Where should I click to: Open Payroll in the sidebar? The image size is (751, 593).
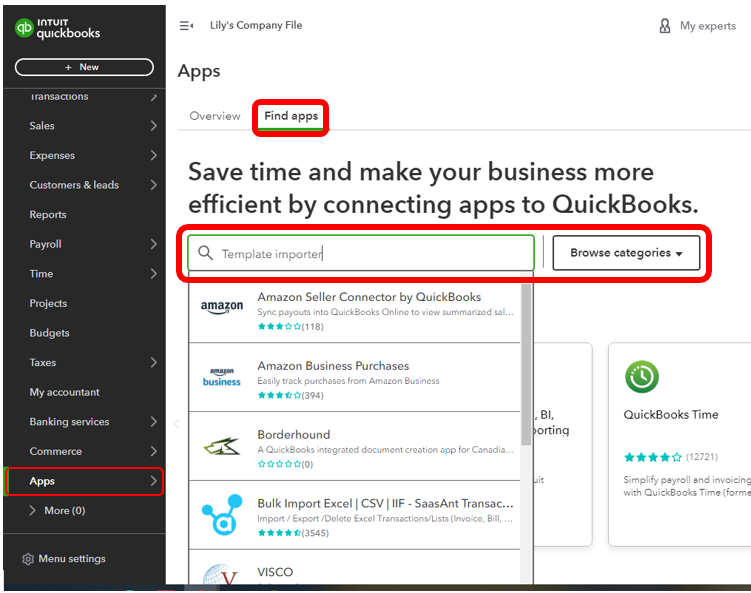[x=46, y=244]
